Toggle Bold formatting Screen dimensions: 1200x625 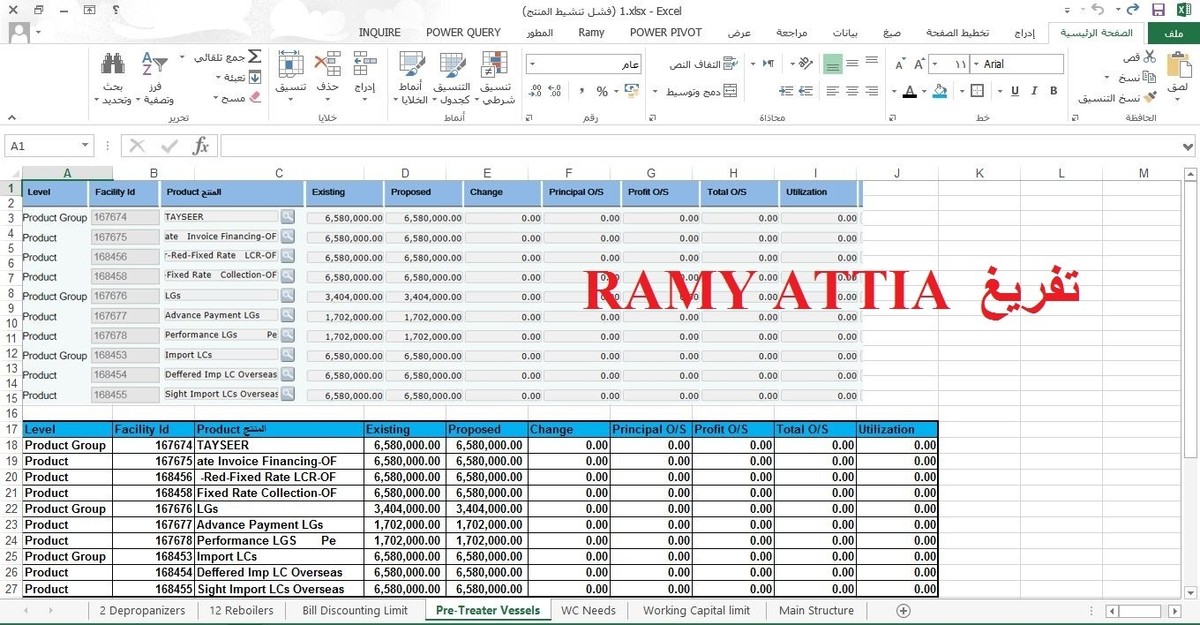click(x=1053, y=91)
